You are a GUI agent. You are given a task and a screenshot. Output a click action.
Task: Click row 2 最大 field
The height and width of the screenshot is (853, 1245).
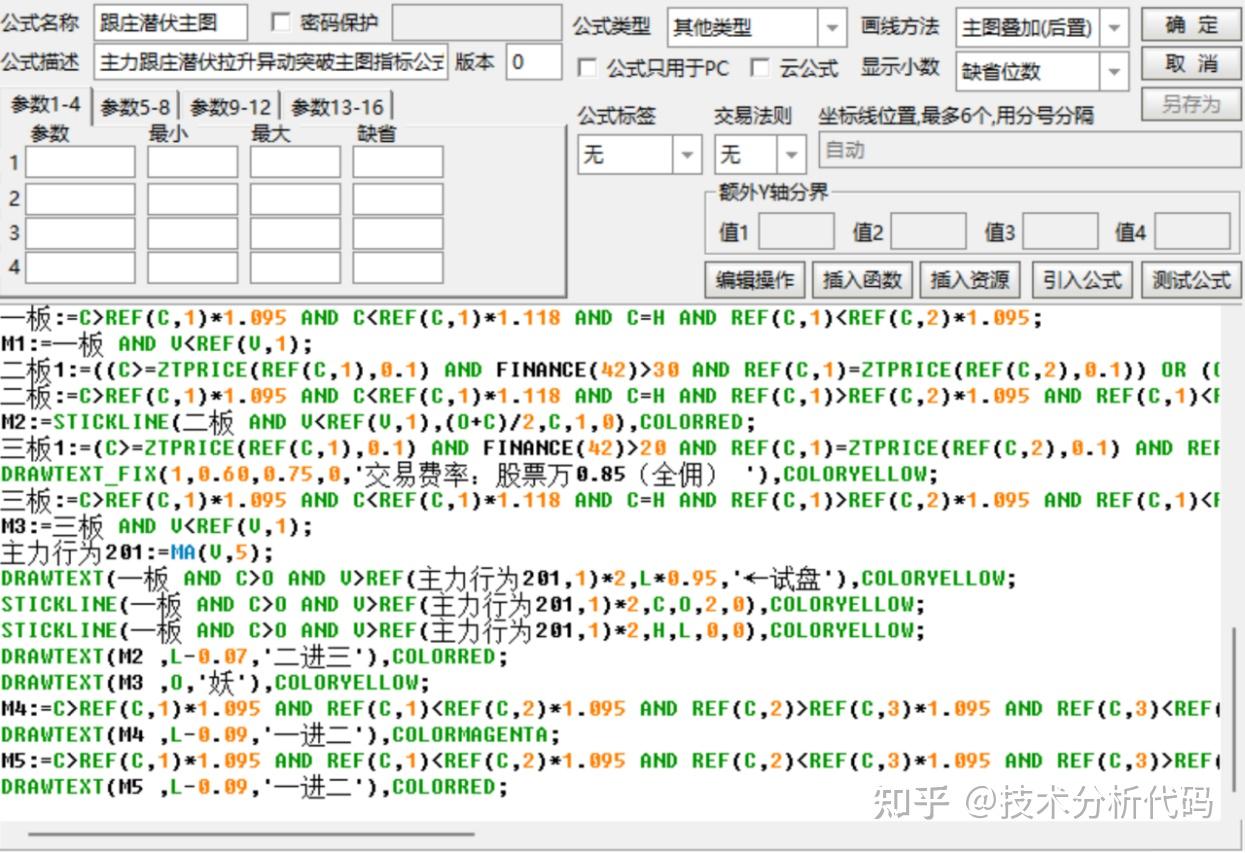[x=295, y=199]
